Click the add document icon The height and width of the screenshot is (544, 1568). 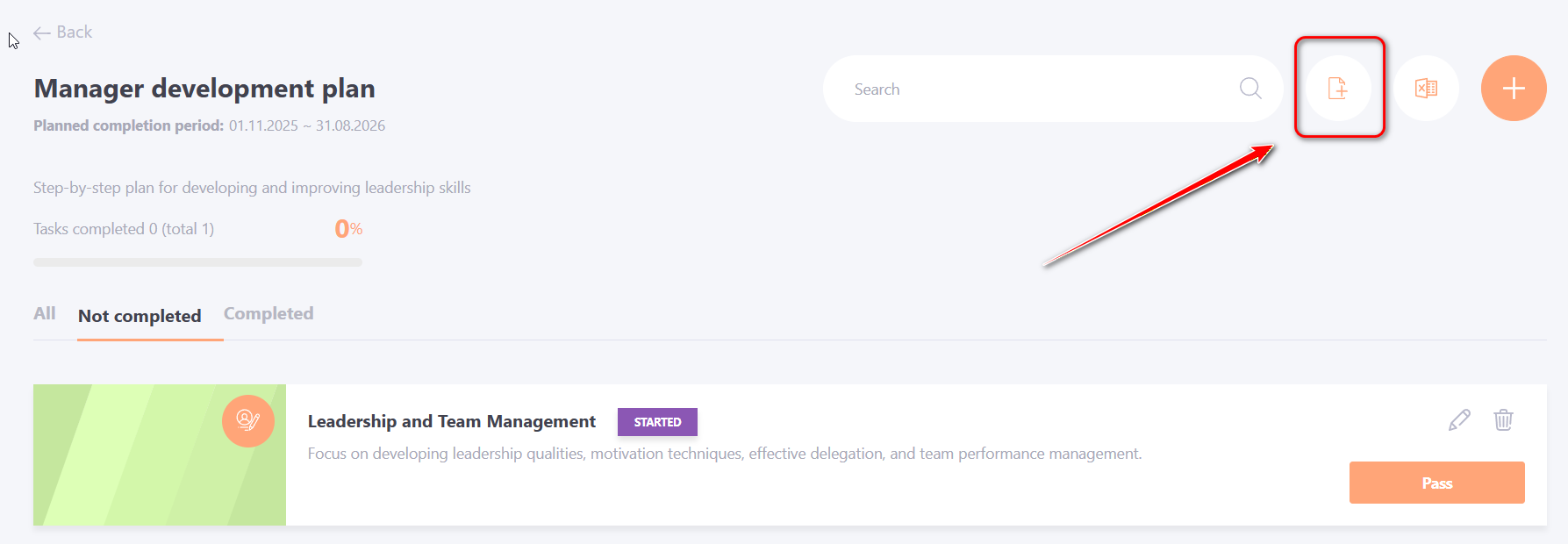click(1337, 89)
